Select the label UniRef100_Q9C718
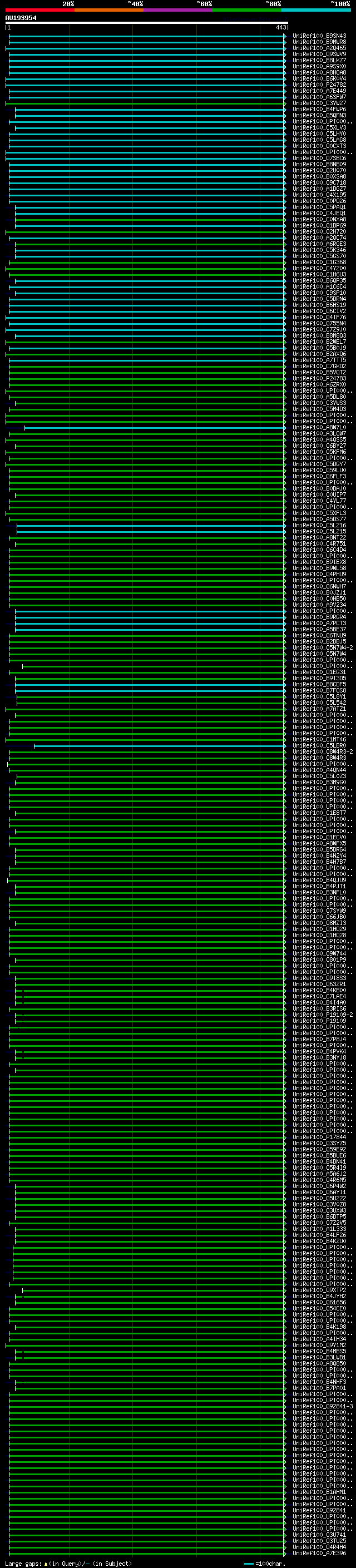The image size is (356, 1568). 319,182
